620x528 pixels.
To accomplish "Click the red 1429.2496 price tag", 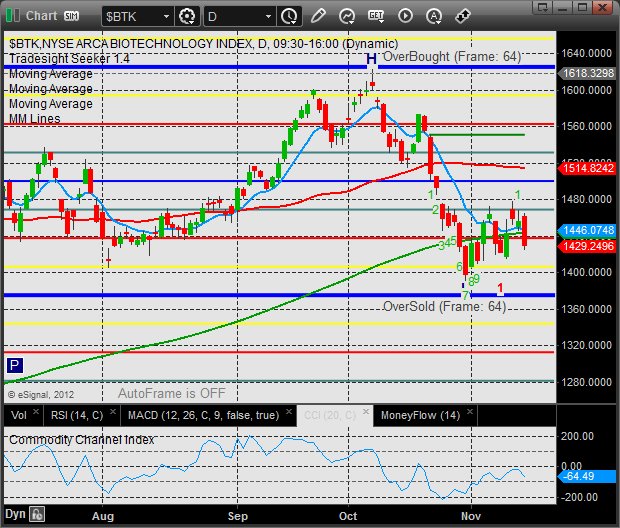I will tap(586, 246).
